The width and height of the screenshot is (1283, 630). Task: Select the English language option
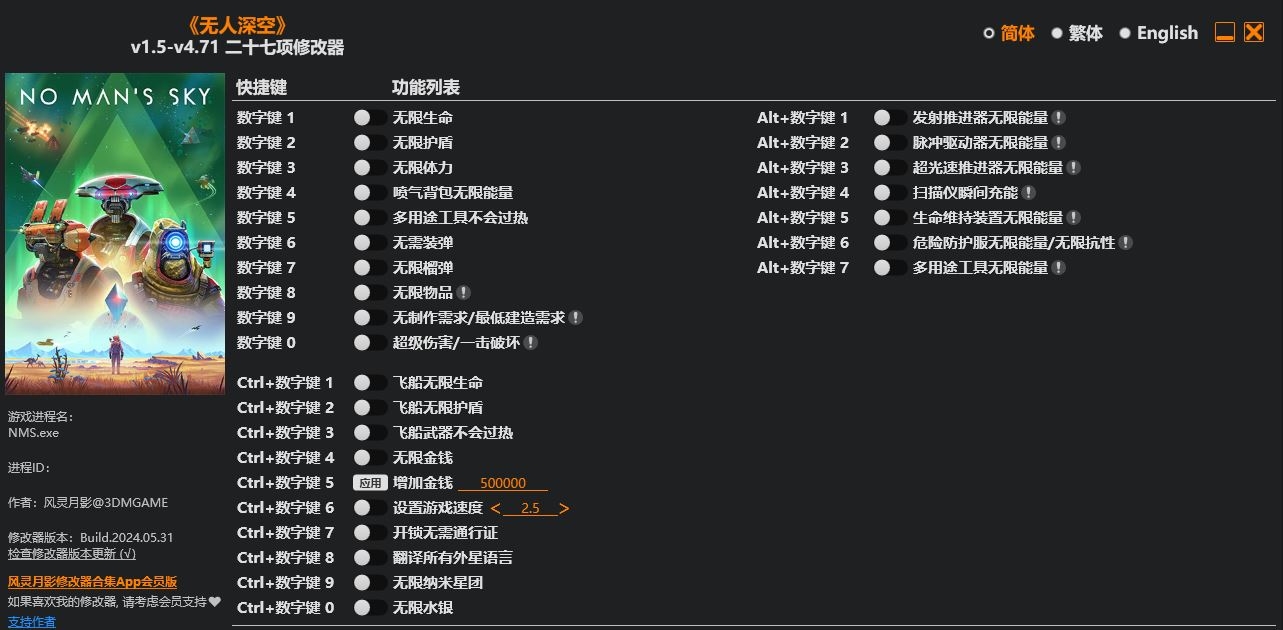click(x=1157, y=33)
